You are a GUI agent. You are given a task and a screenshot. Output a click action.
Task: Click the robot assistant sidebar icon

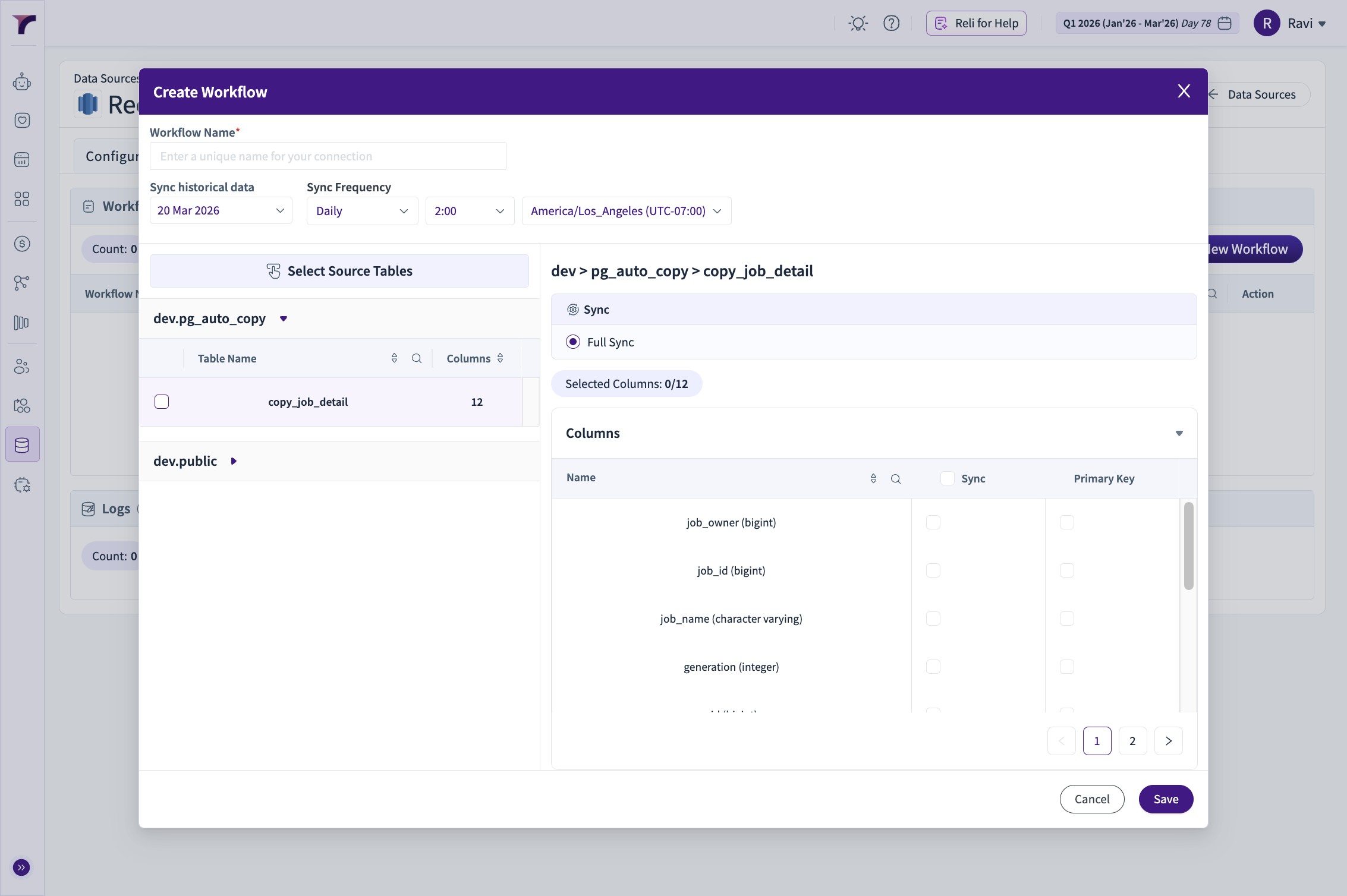pyautogui.click(x=22, y=81)
